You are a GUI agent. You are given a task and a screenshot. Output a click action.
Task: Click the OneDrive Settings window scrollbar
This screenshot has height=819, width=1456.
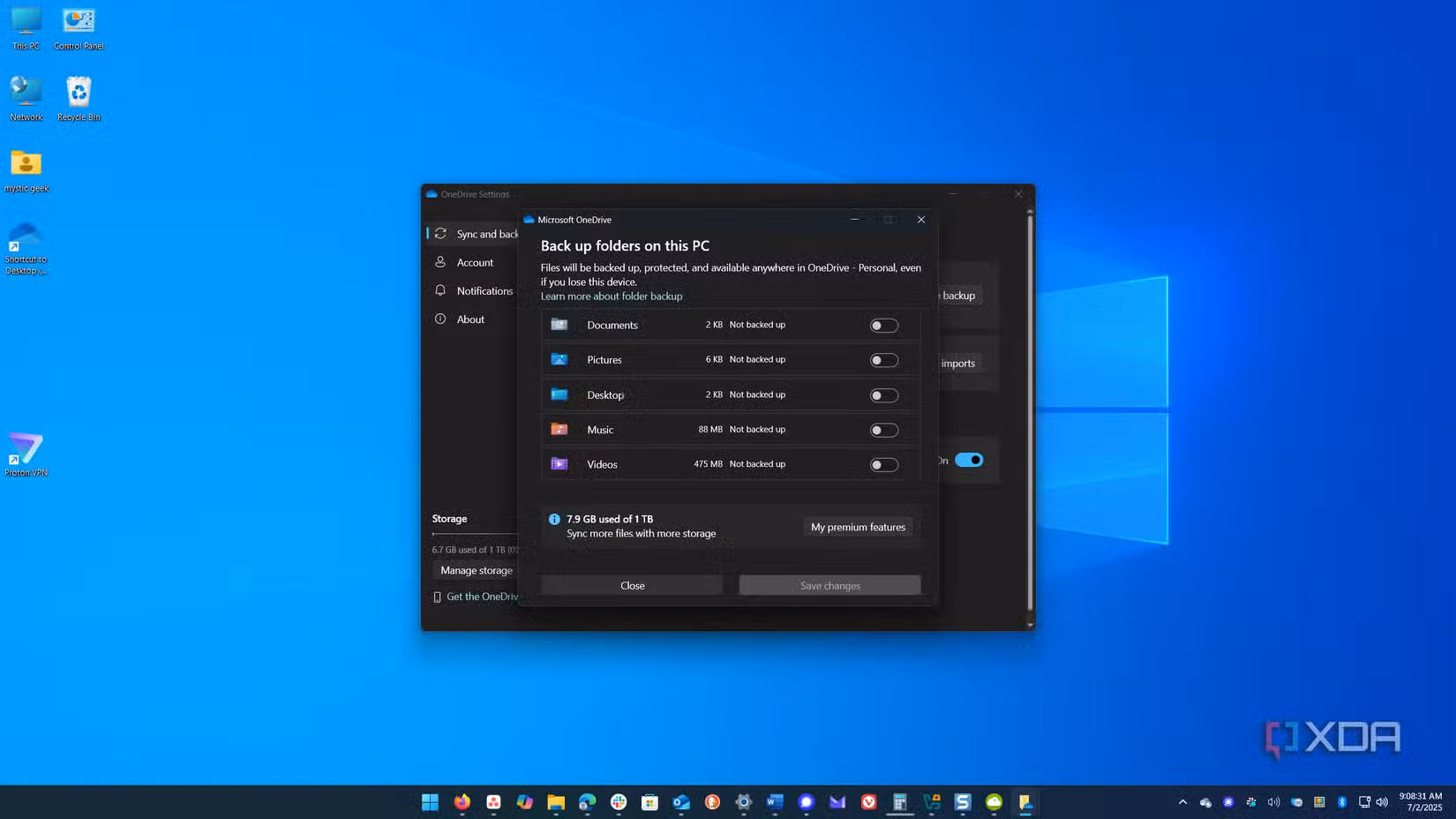pyautogui.click(x=1030, y=410)
